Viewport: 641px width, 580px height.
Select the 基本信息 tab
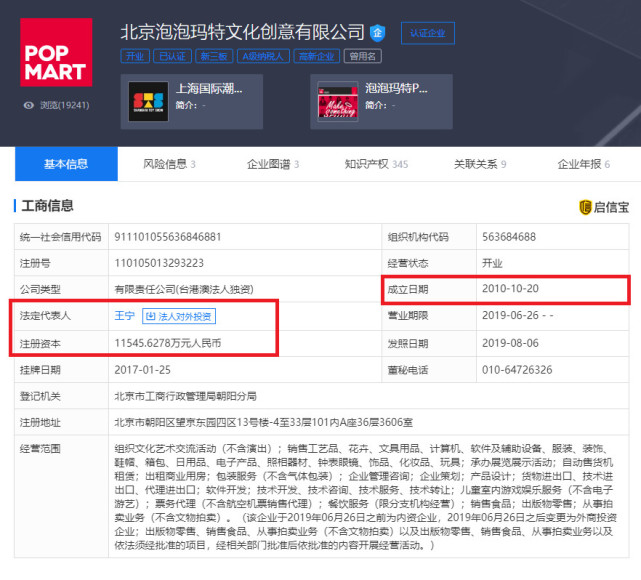click(x=66, y=164)
